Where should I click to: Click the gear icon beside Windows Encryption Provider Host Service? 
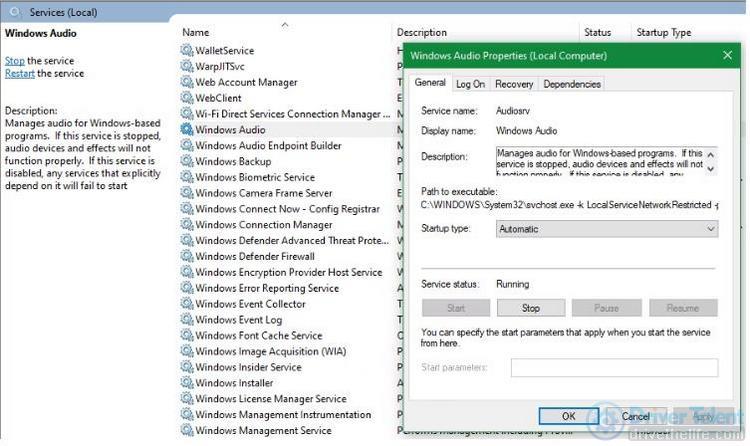point(187,272)
